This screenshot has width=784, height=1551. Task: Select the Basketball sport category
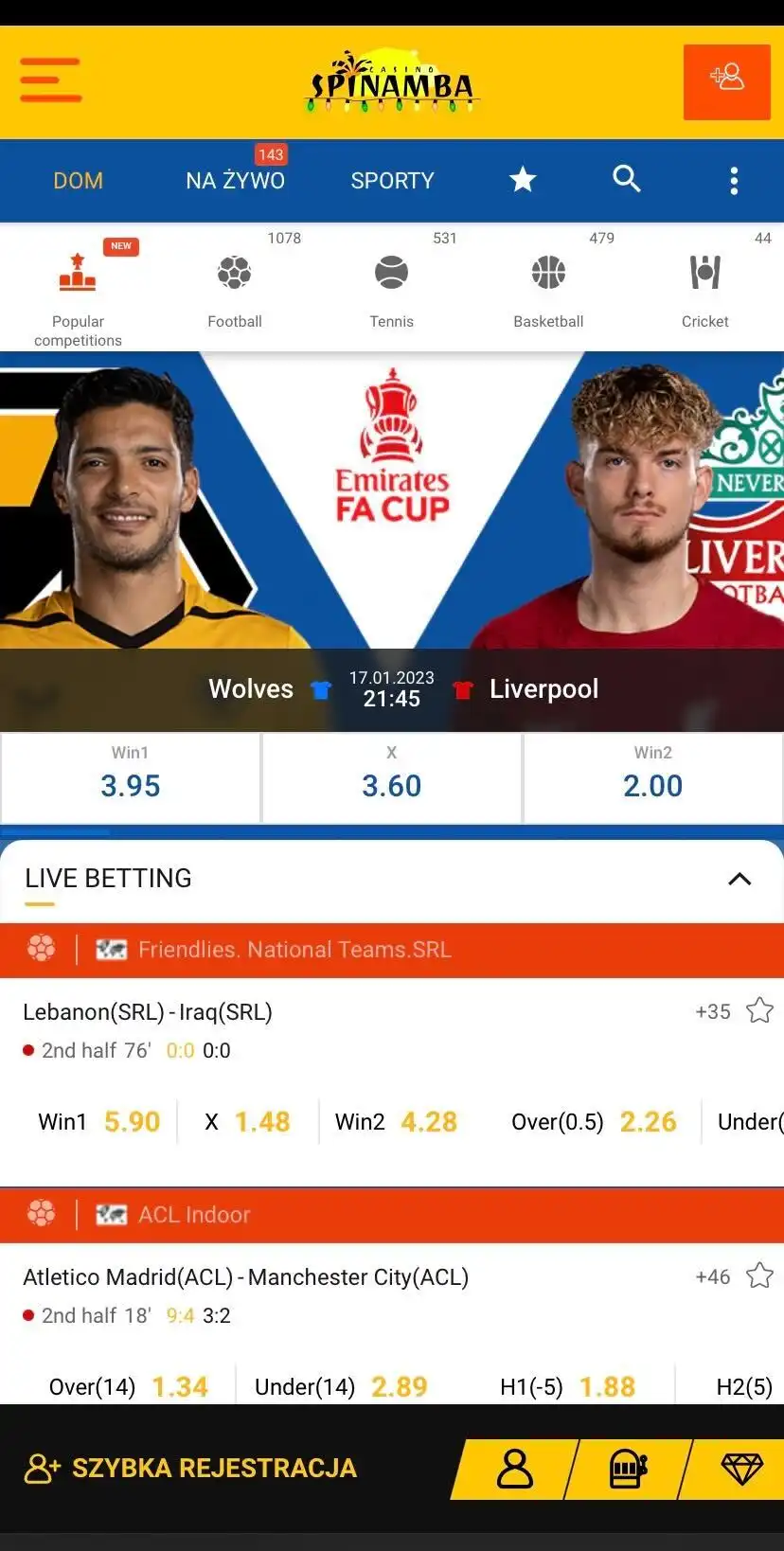(548, 289)
